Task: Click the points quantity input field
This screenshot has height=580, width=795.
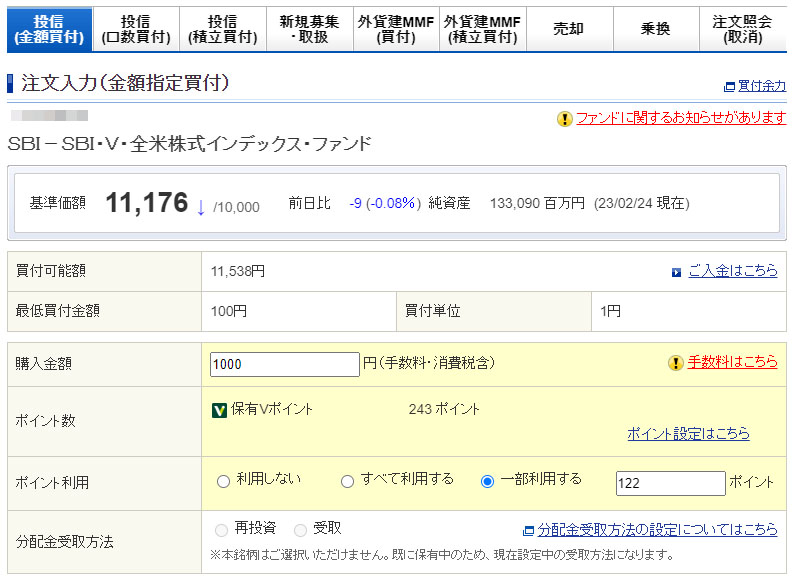Action: coord(670,484)
